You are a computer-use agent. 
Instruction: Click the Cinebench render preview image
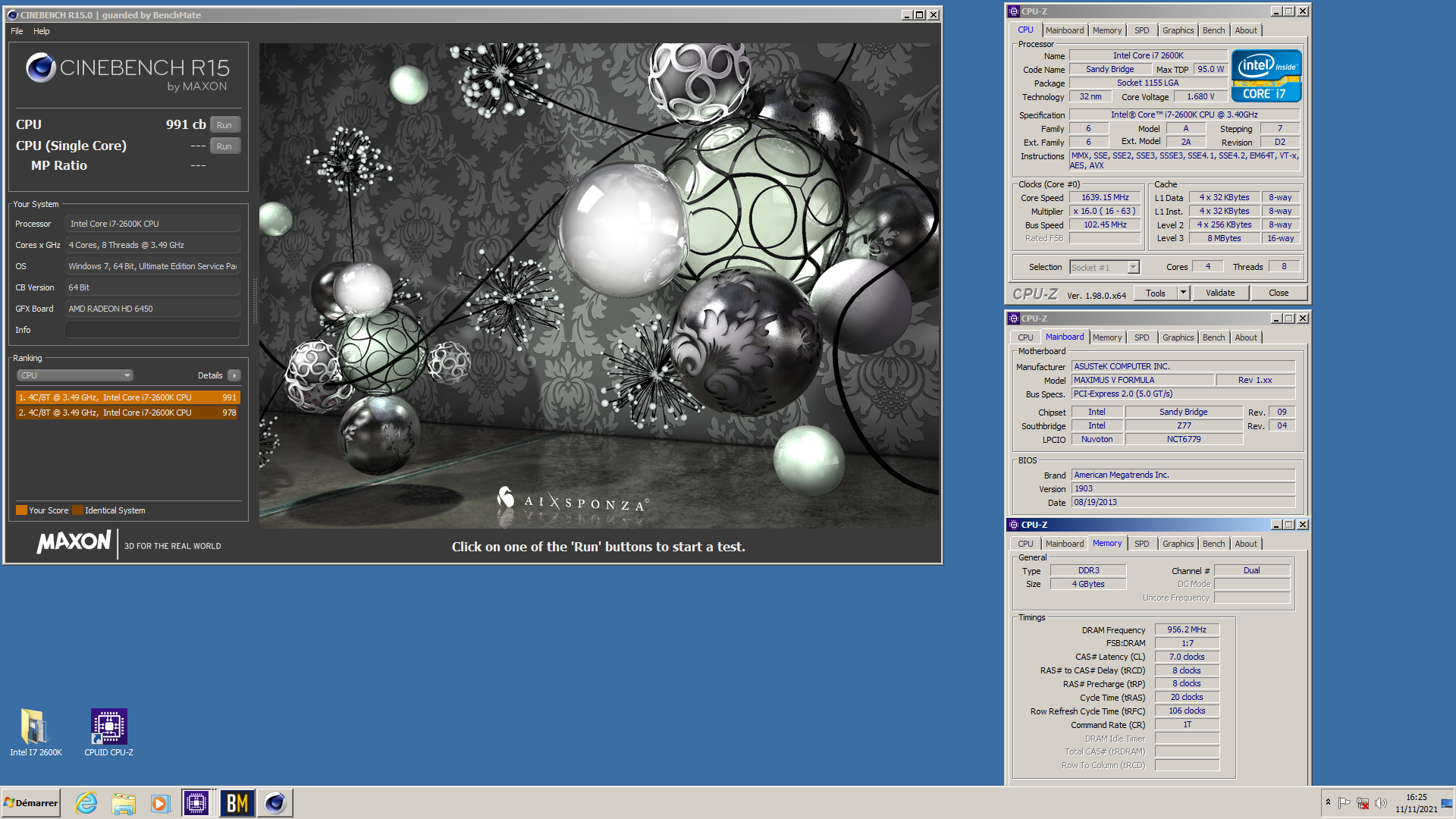[599, 285]
